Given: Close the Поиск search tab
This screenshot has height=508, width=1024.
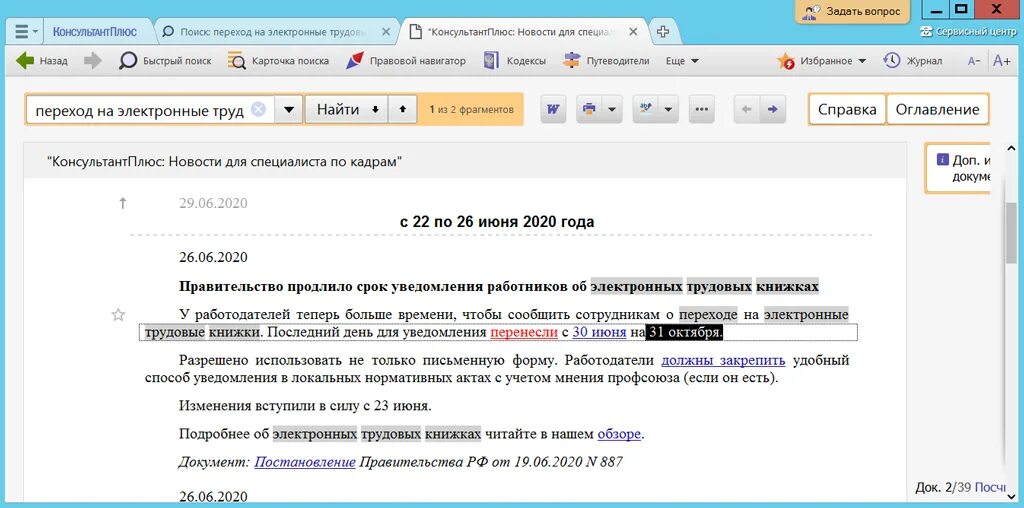Looking at the screenshot, I should tap(386, 31).
